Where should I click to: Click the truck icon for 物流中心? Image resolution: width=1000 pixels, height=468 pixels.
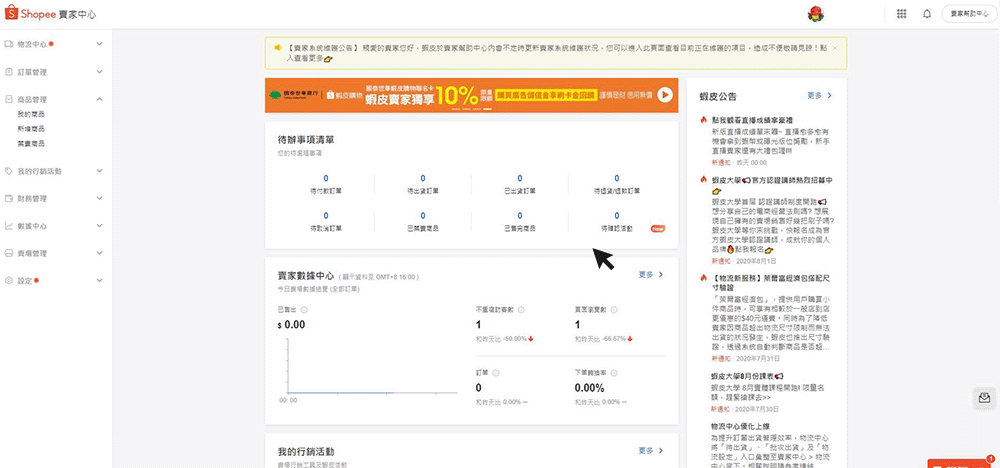9,45
